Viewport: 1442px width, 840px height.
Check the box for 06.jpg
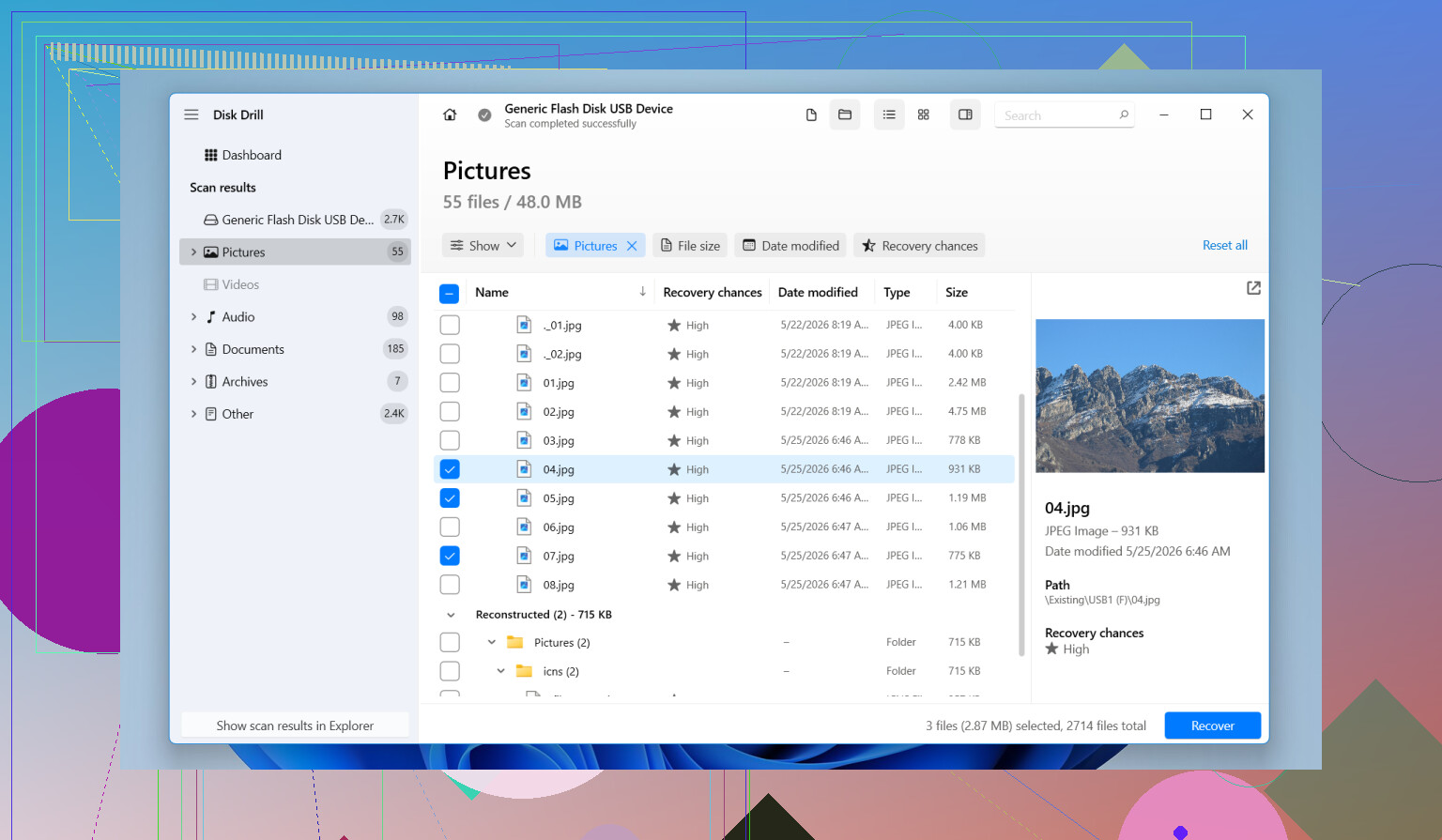point(450,527)
